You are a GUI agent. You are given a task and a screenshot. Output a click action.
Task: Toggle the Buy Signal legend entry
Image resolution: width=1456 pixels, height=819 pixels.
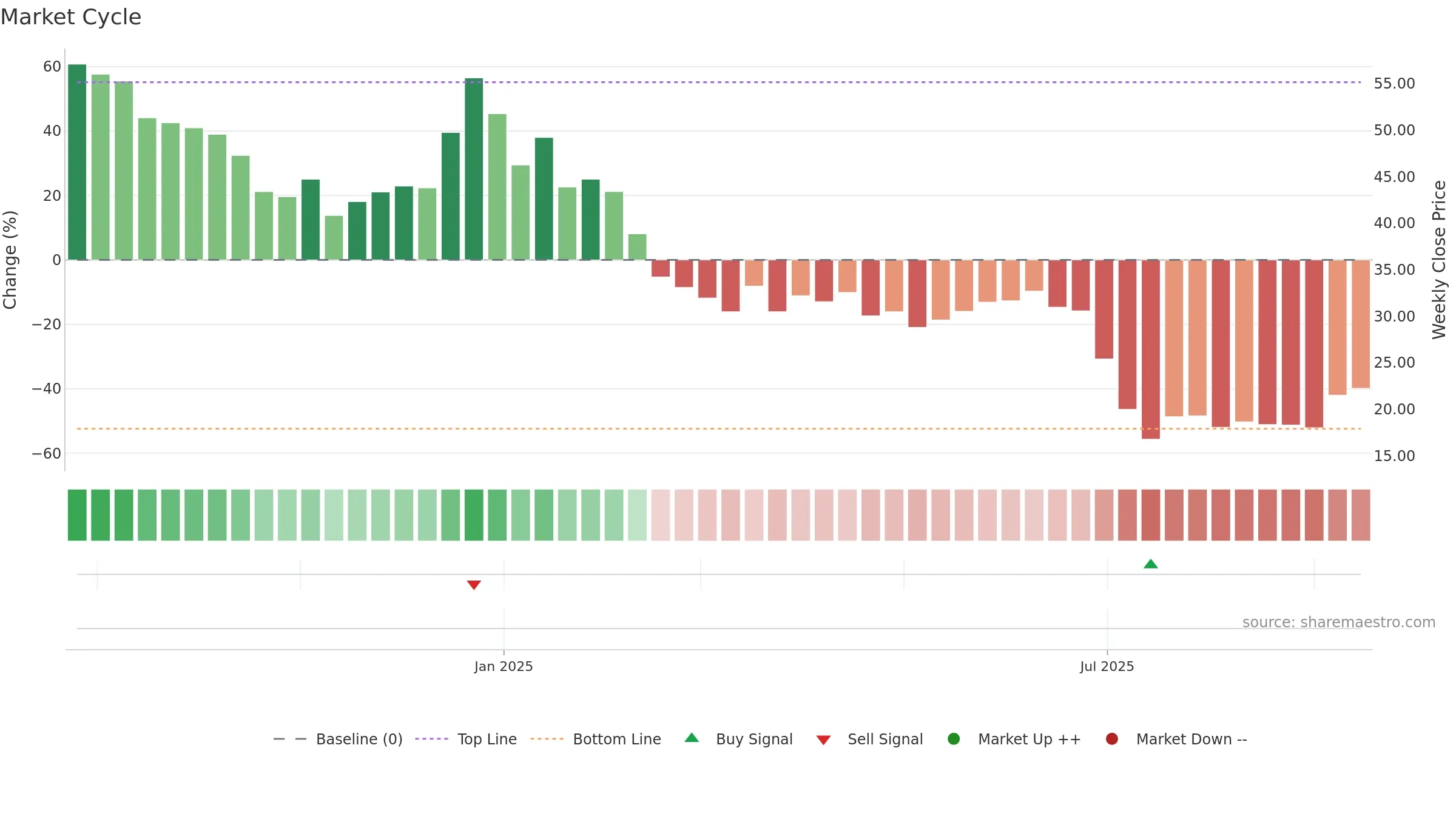coord(738,739)
